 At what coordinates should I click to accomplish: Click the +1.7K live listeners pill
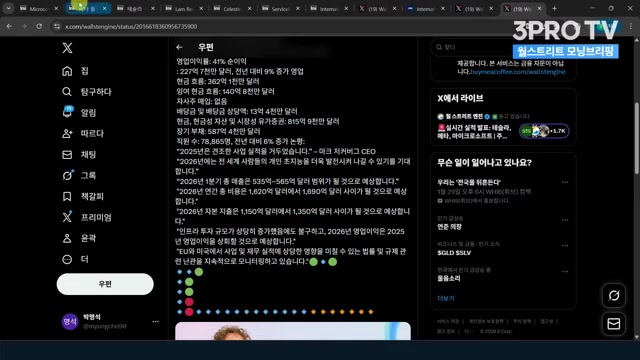[x=544, y=131]
